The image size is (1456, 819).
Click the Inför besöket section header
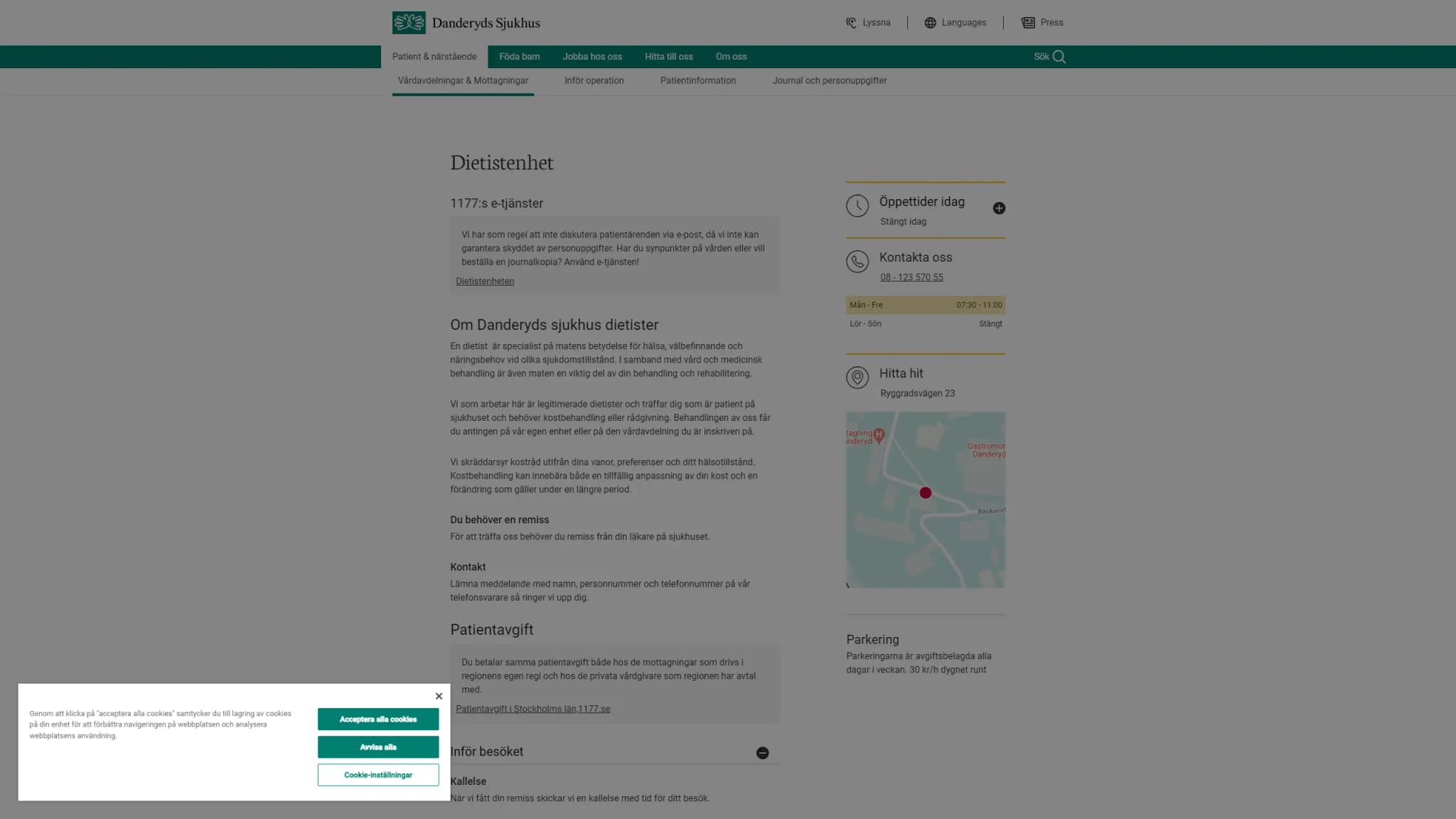point(614,752)
